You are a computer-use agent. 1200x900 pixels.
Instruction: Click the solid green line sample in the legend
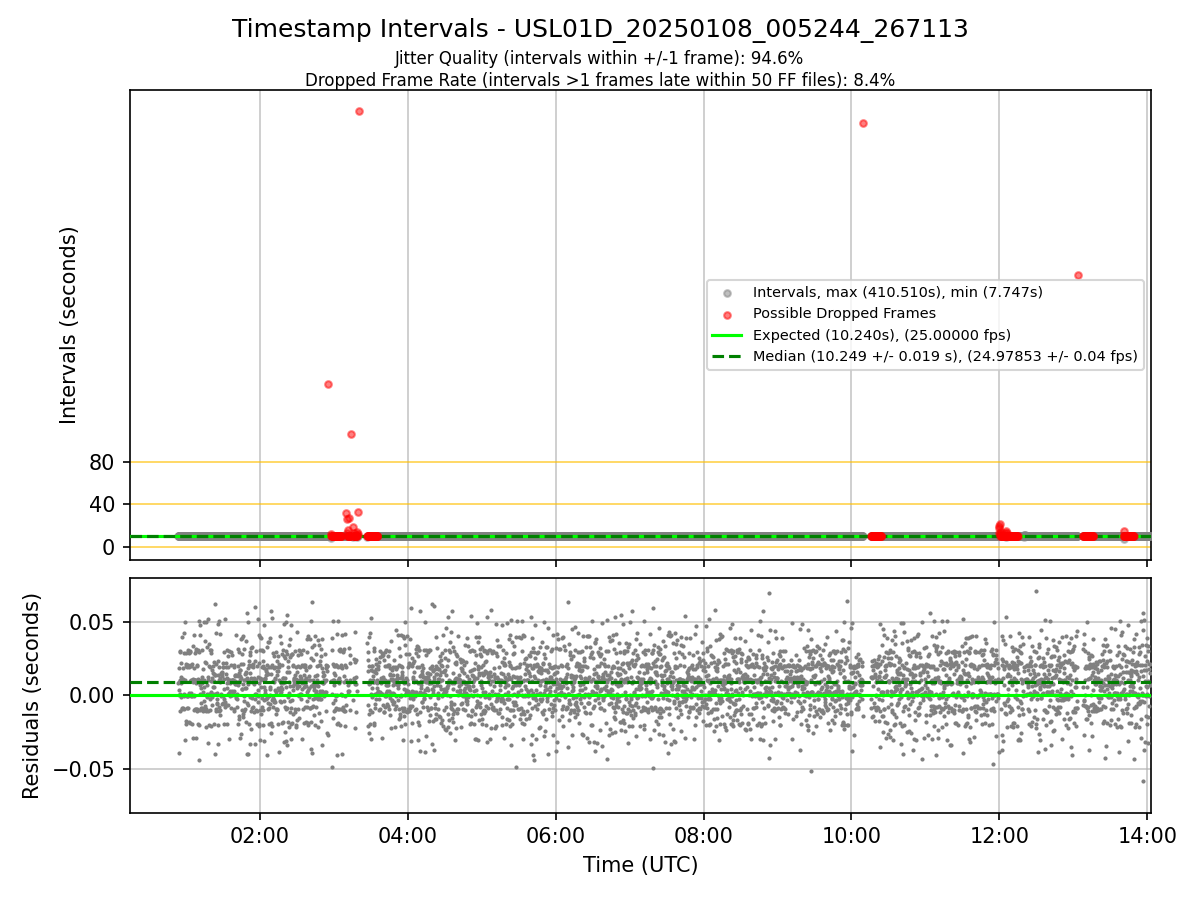[727, 335]
